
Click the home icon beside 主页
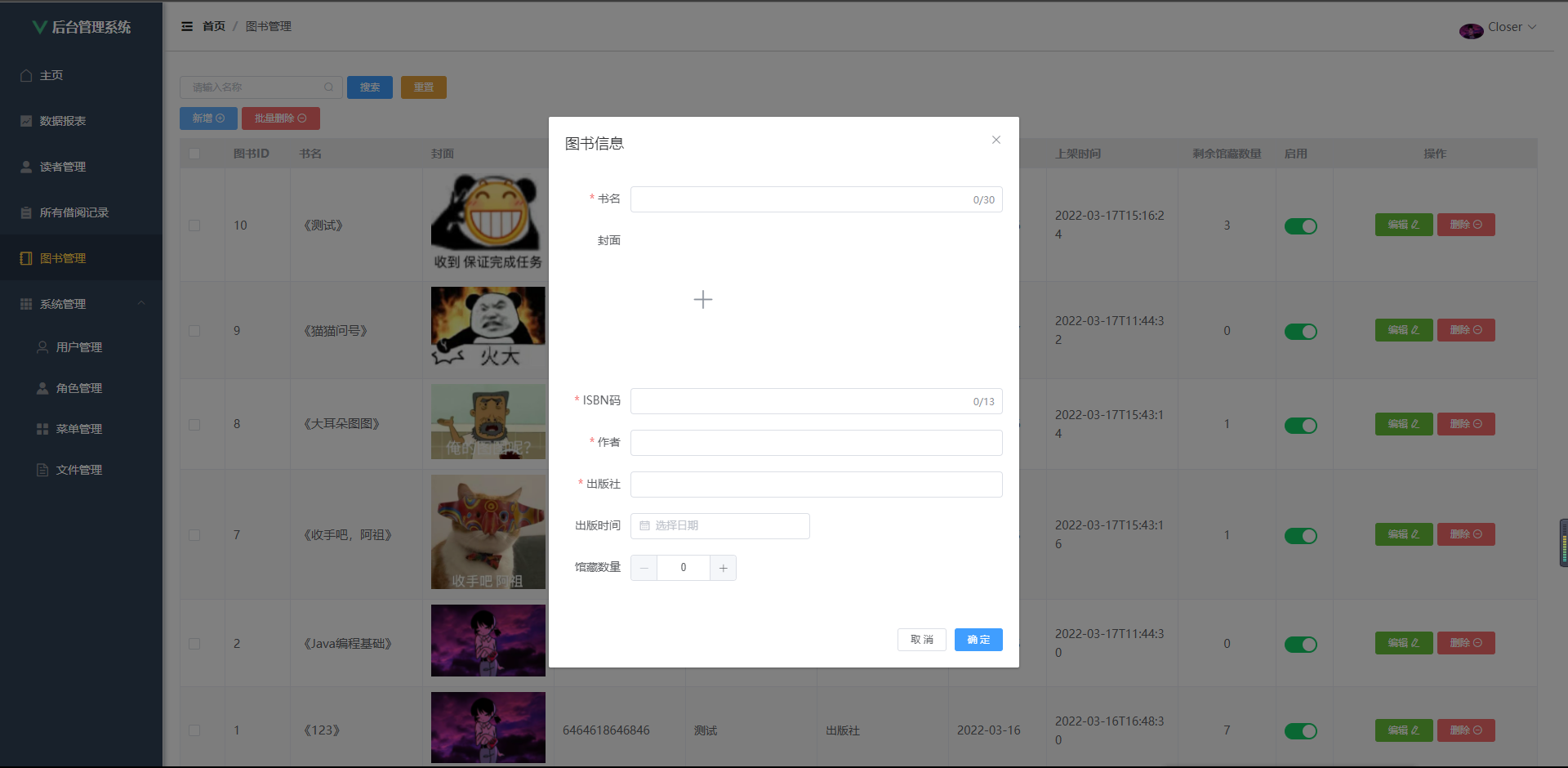coord(26,75)
